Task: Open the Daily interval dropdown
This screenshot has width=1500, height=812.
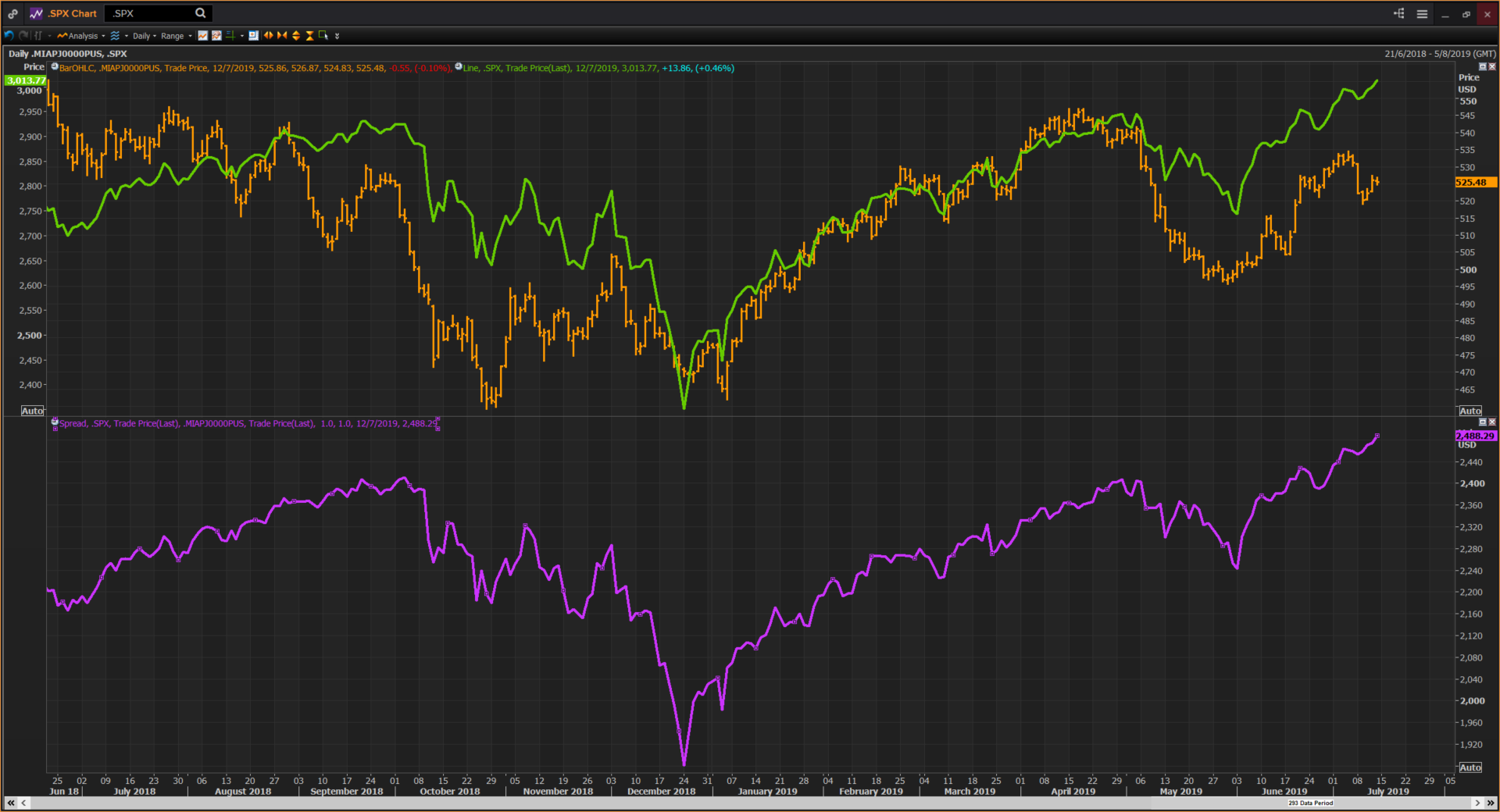Action: coord(145,36)
